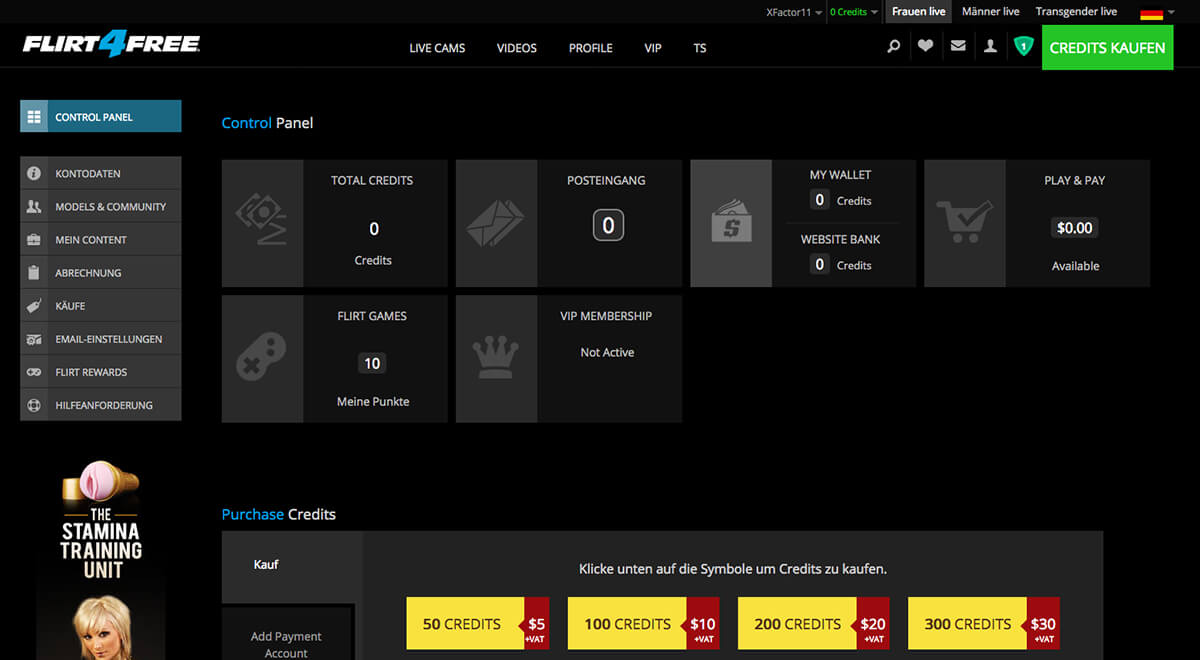Click the Mein Content briefcase icon
The image size is (1200, 660).
point(34,240)
